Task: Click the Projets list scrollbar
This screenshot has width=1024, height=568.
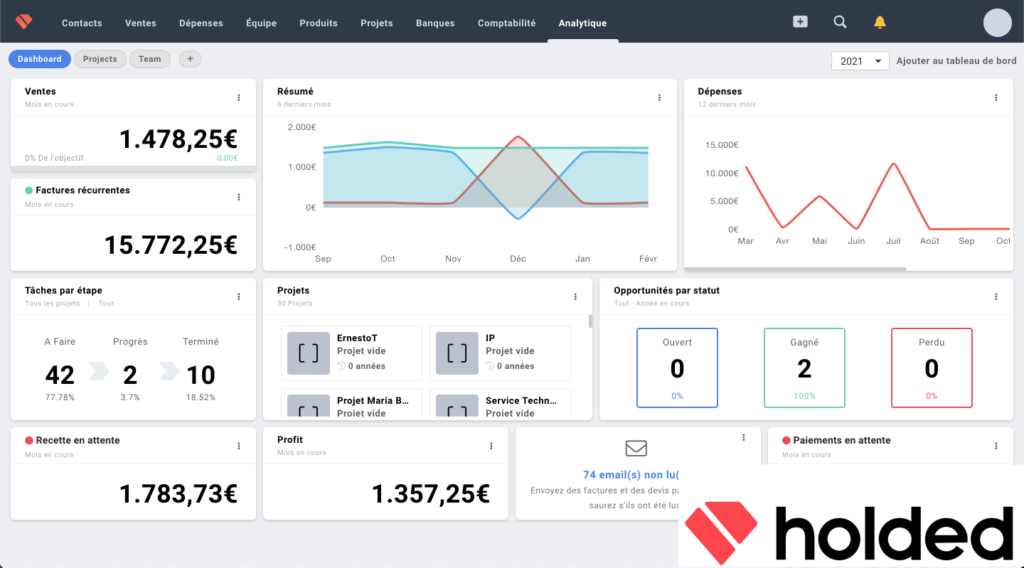Action: pyautogui.click(x=590, y=322)
